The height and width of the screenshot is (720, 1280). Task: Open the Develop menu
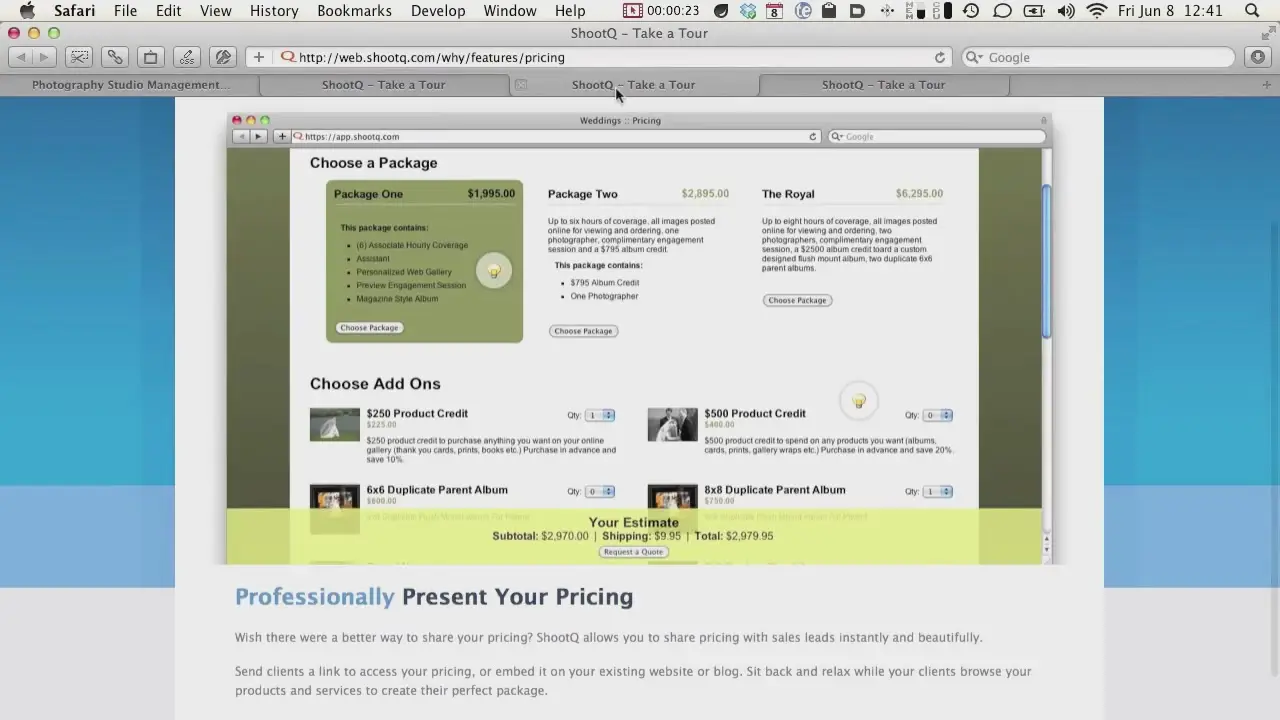click(x=438, y=11)
